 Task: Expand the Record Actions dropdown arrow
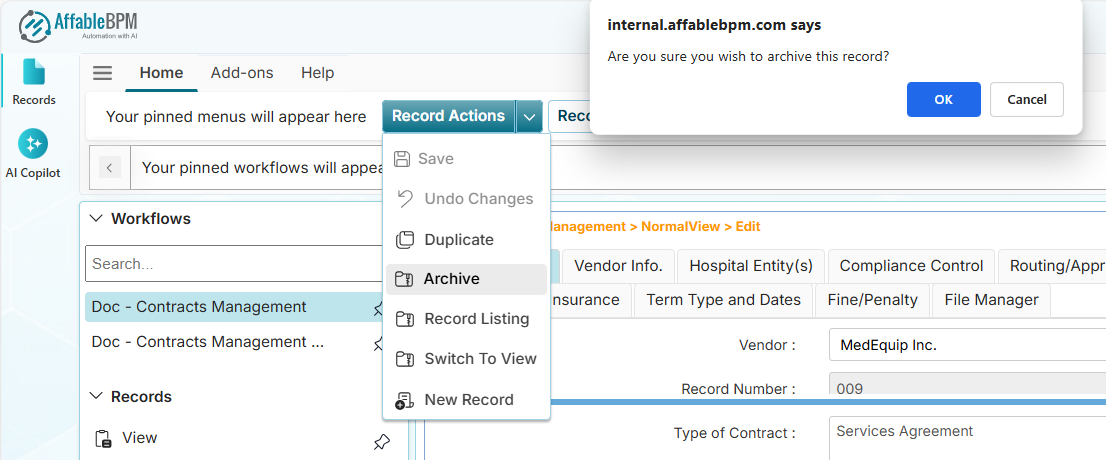[529, 117]
